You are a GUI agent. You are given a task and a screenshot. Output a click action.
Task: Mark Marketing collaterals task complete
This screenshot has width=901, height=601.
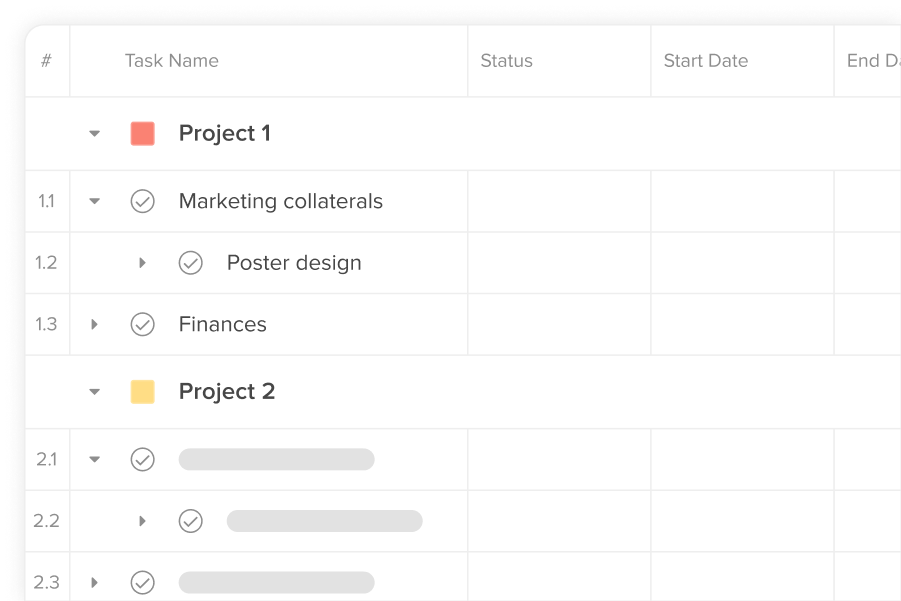143,201
